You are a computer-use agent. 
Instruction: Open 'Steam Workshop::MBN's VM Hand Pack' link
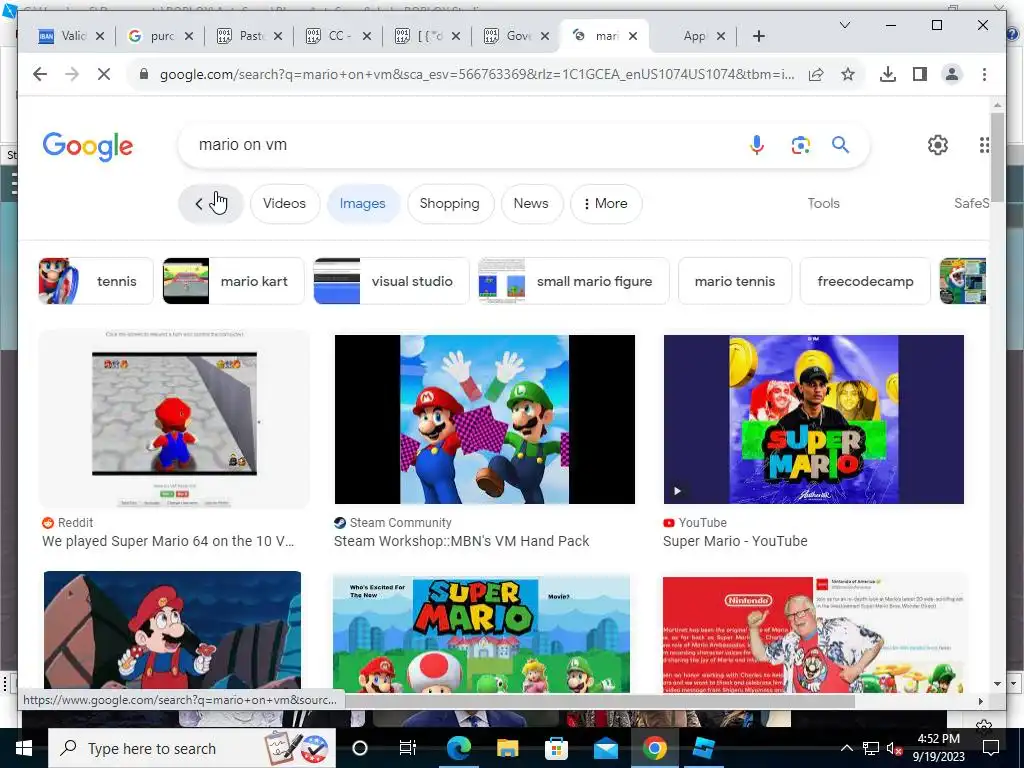tap(461, 541)
